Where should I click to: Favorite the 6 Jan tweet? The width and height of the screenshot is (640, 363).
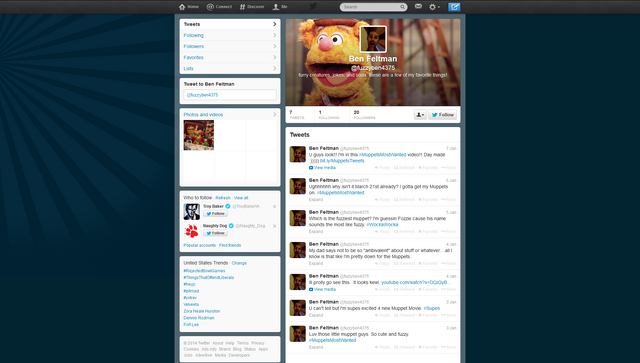tap(428, 200)
